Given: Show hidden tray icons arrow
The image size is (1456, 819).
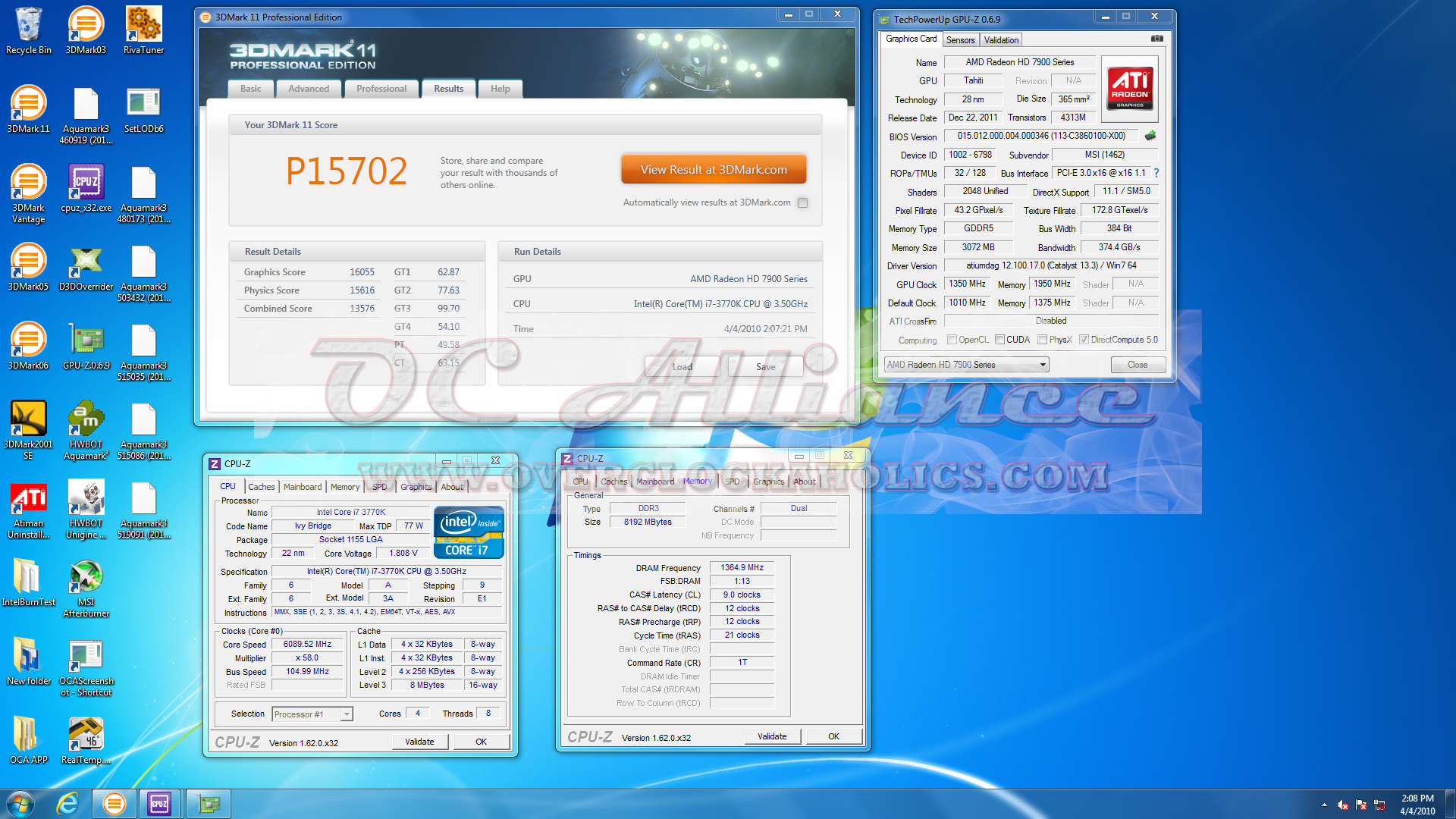Looking at the screenshot, I should click(x=1324, y=805).
